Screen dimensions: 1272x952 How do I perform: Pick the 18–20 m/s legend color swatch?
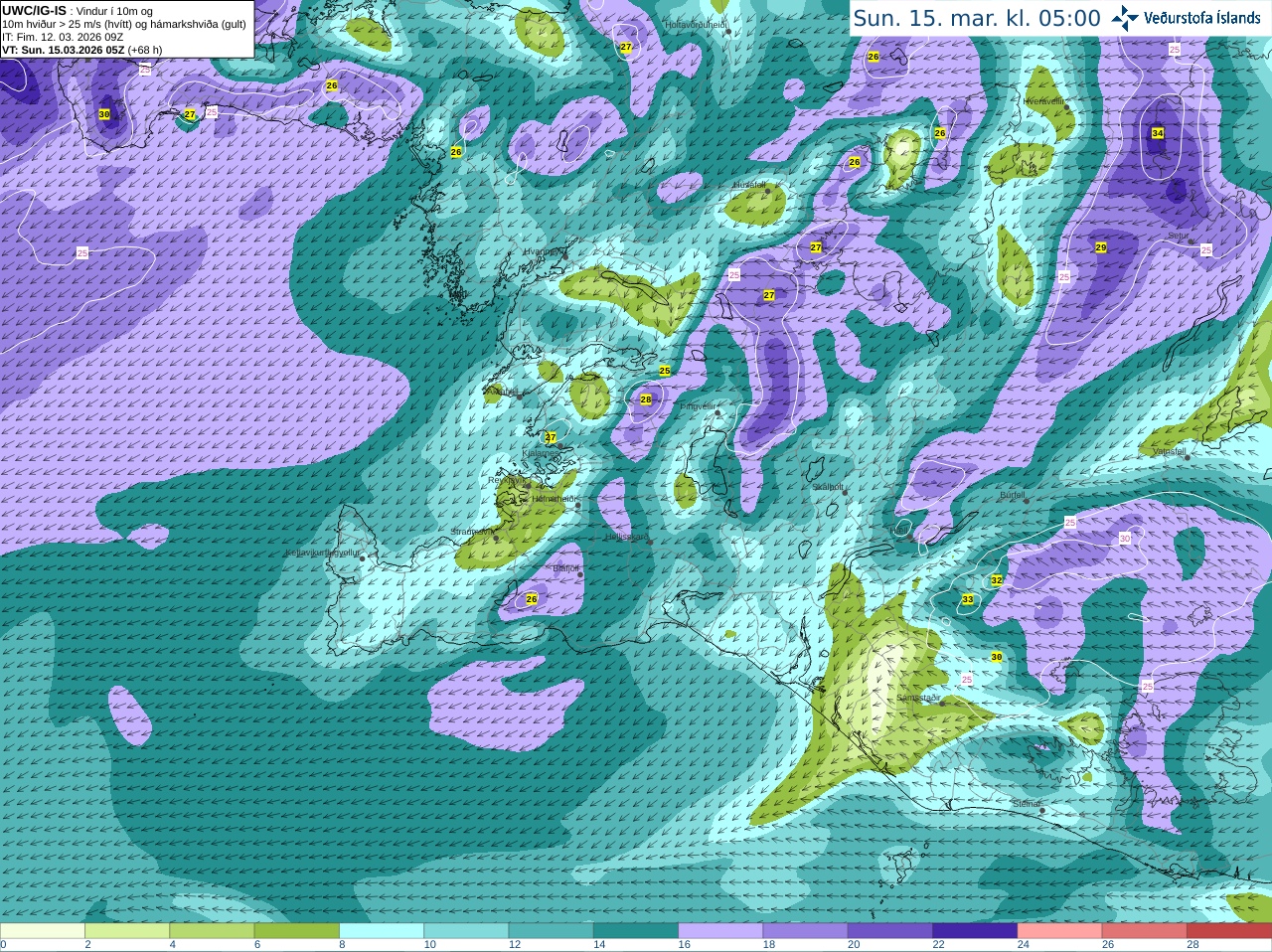click(806, 931)
